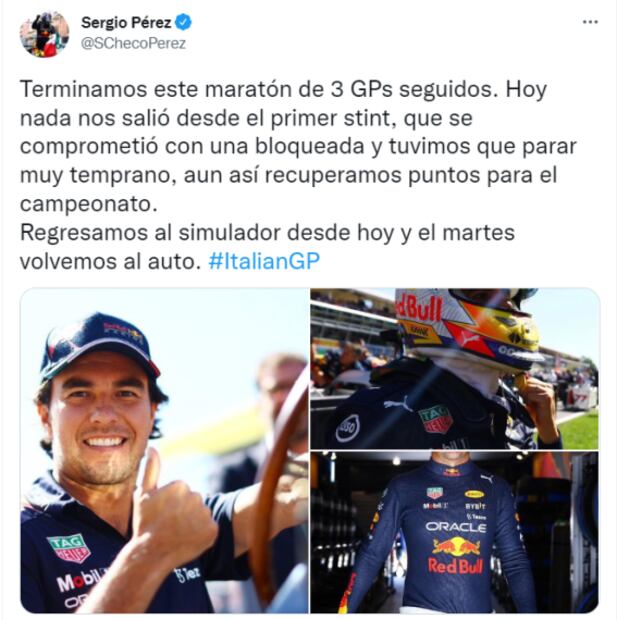Open the helmet photo thumbnail
Viewport: 617px width, 620px height.
[454, 369]
